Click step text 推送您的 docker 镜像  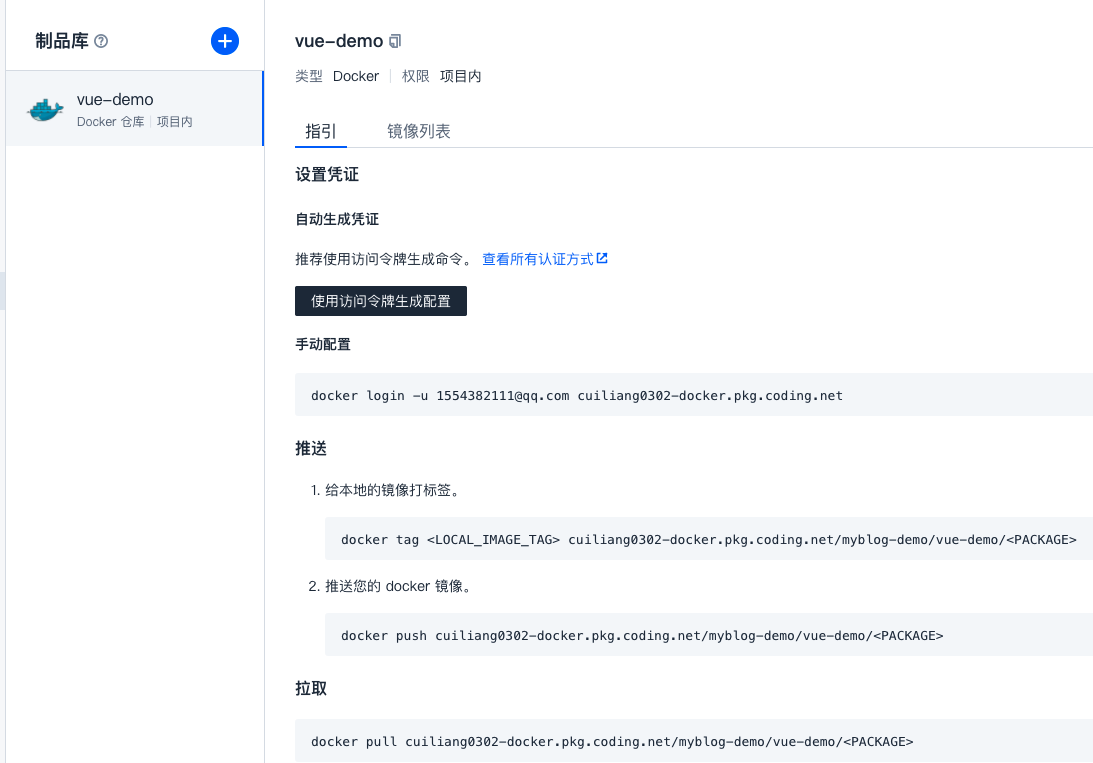click(x=400, y=586)
